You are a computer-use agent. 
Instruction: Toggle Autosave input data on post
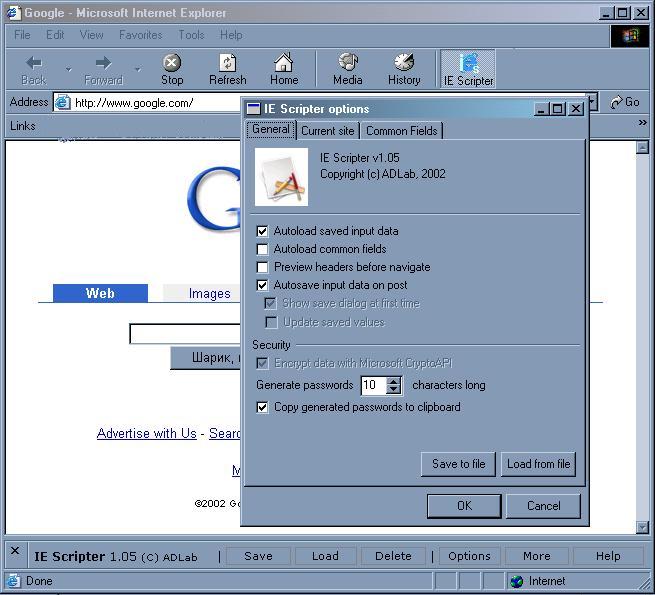[x=262, y=285]
